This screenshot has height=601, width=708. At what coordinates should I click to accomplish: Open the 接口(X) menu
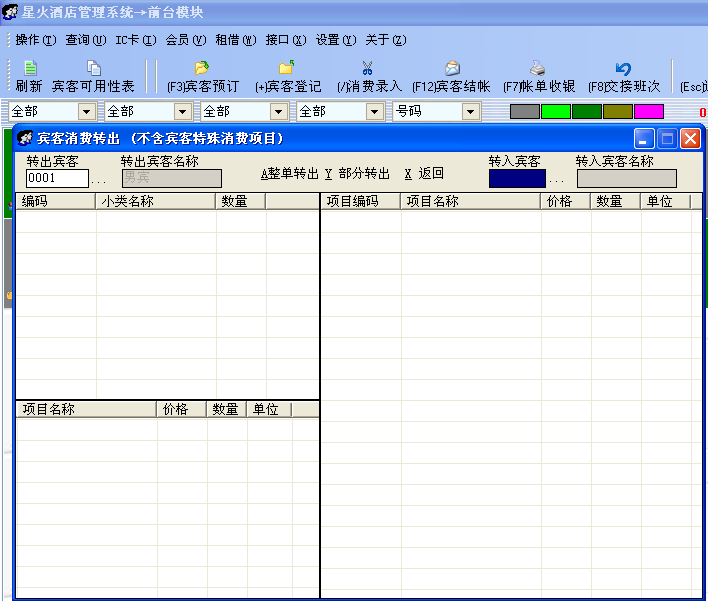click(x=286, y=40)
